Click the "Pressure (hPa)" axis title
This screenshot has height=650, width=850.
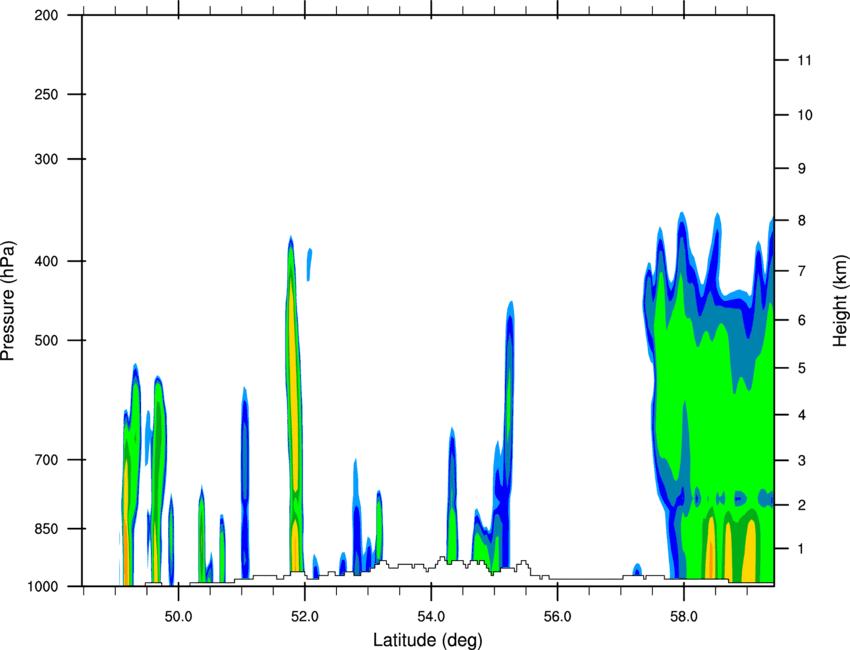[8, 300]
